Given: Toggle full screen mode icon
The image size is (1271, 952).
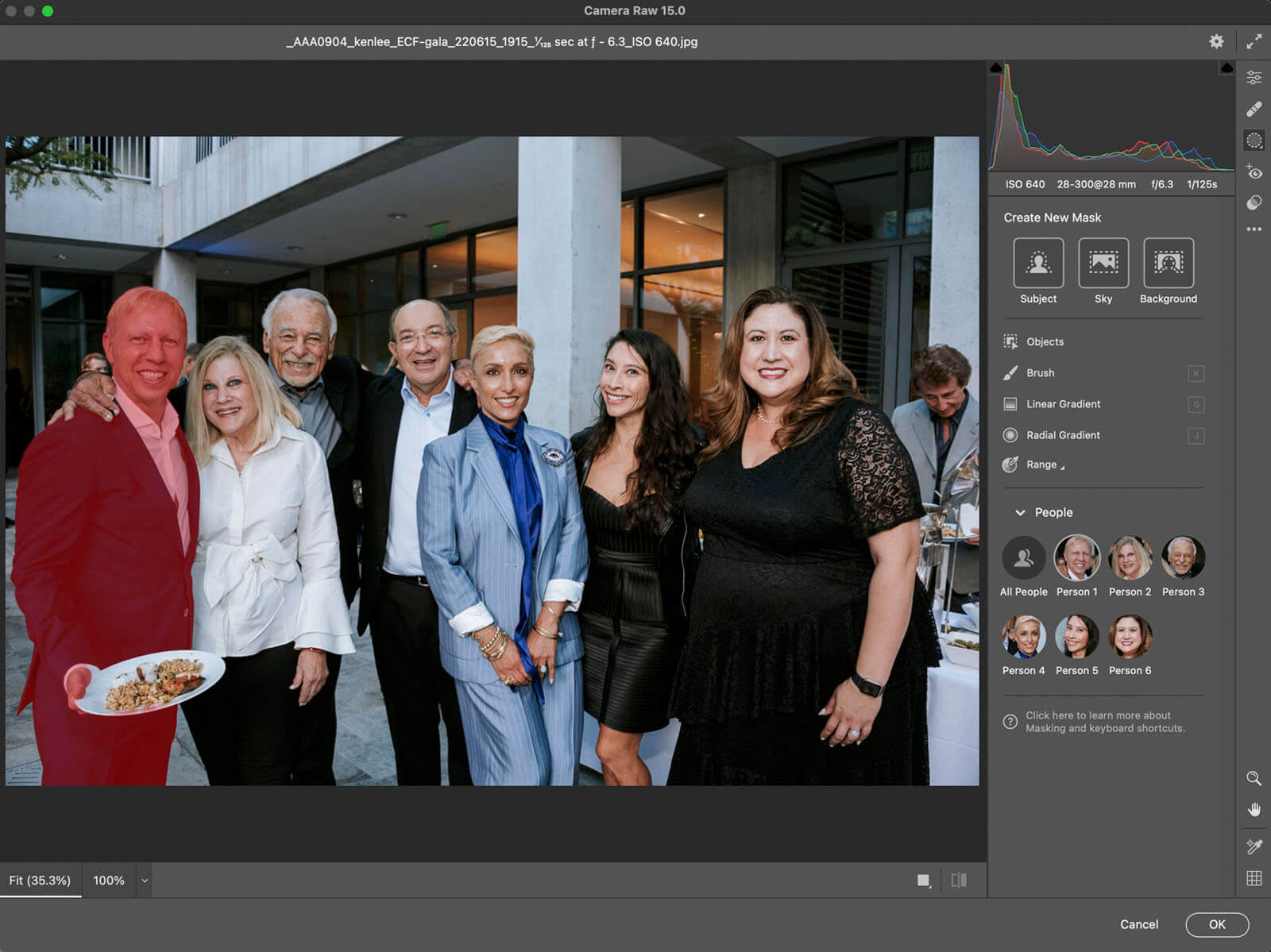Looking at the screenshot, I should (x=1254, y=41).
